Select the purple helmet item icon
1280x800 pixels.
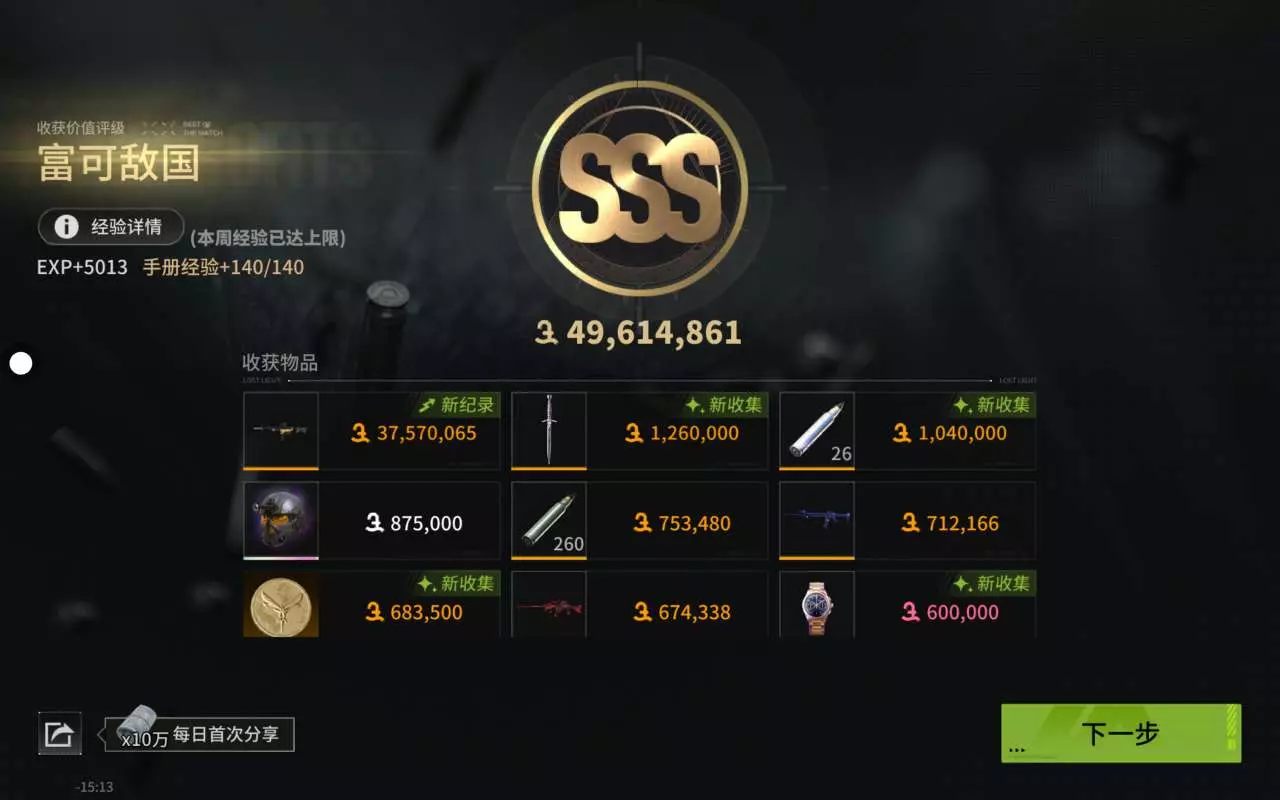coord(281,520)
